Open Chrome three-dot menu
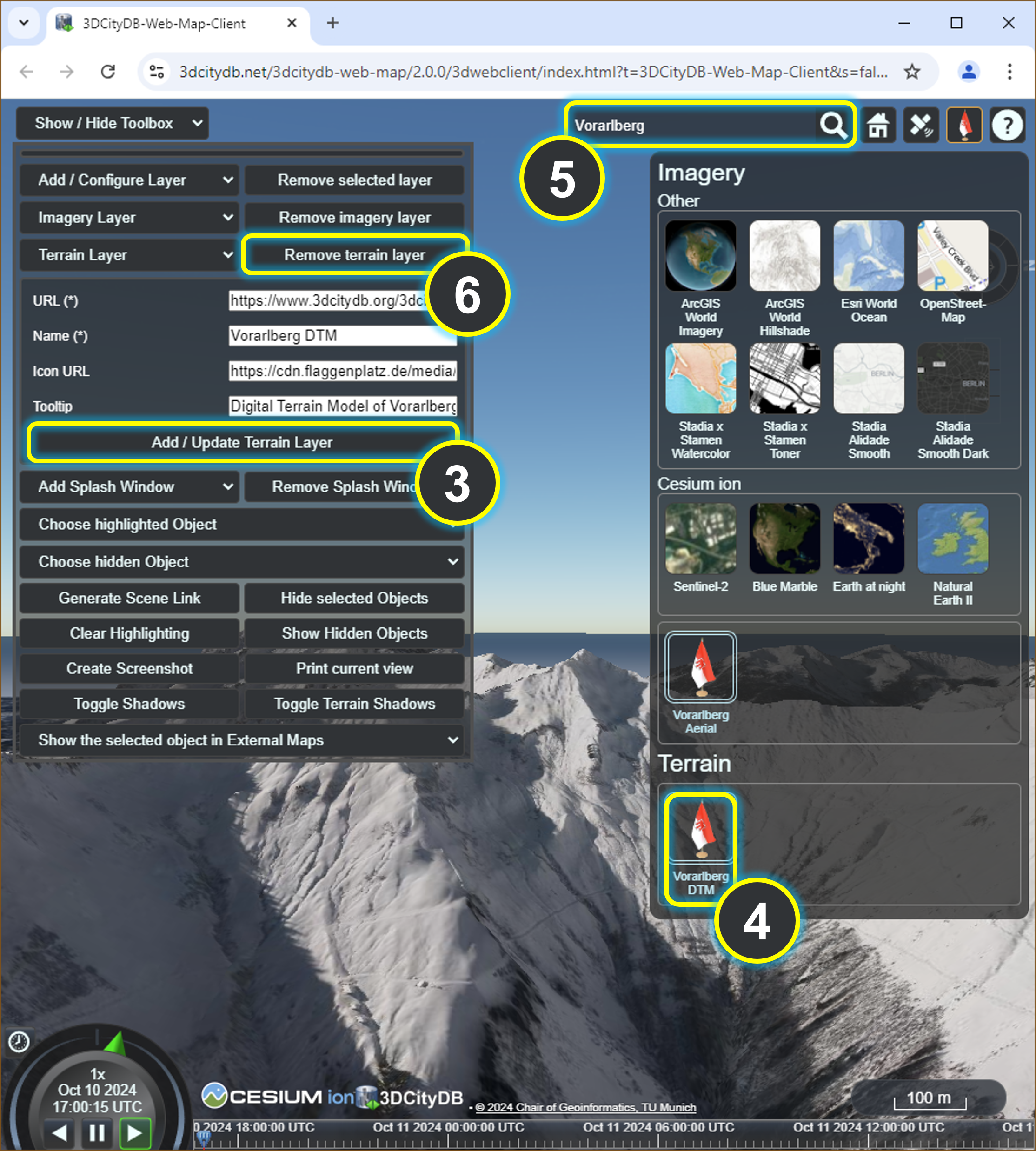The image size is (1036, 1151). 1010,72
